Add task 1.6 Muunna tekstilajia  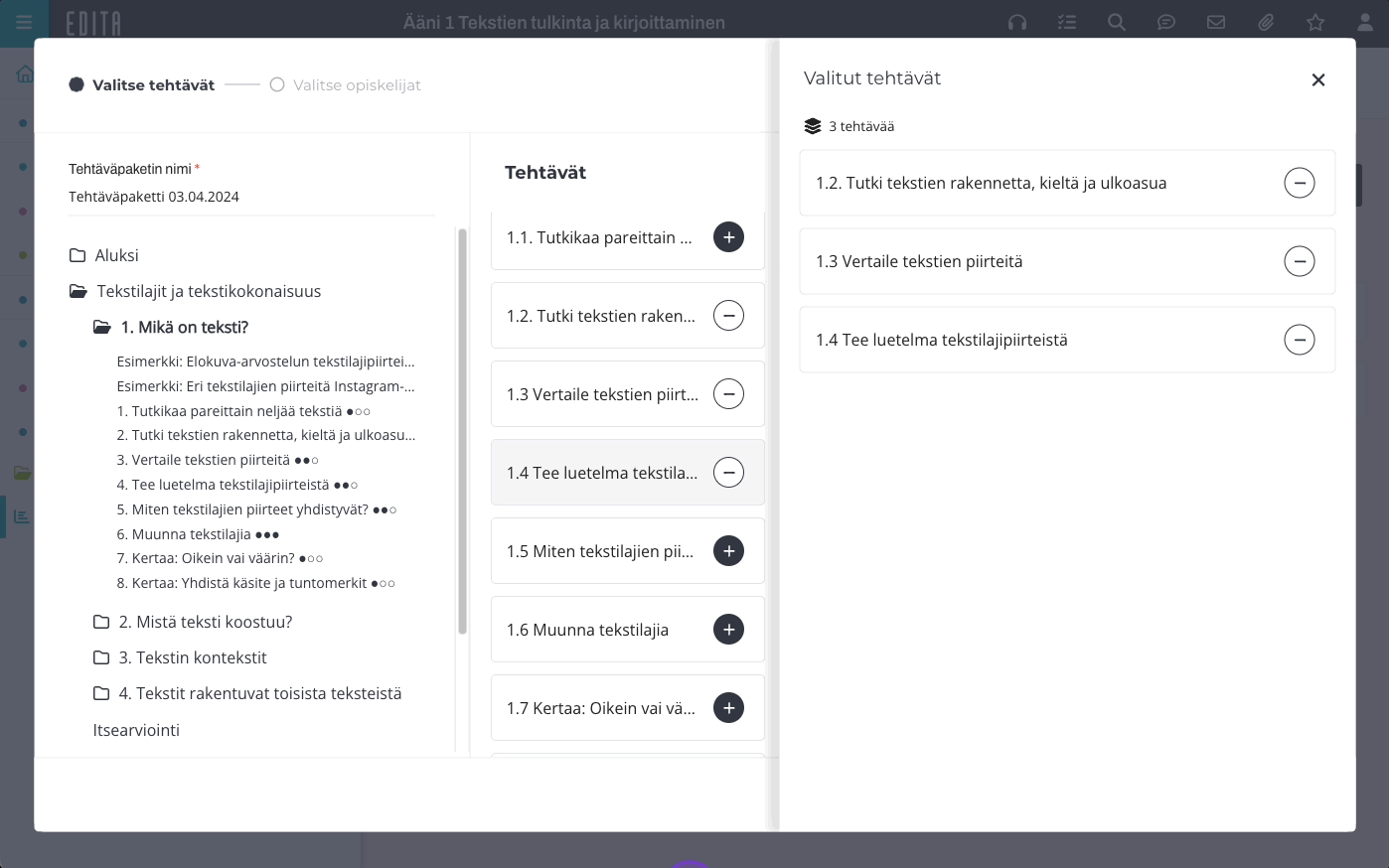(x=728, y=630)
